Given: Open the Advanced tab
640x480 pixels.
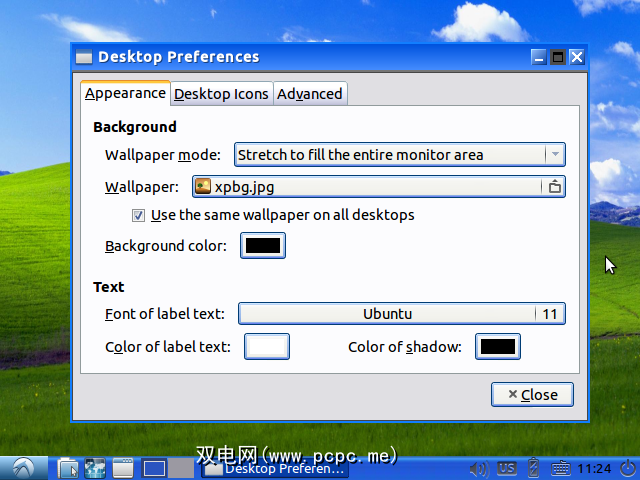Looking at the screenshot, I should coord(310,94).
